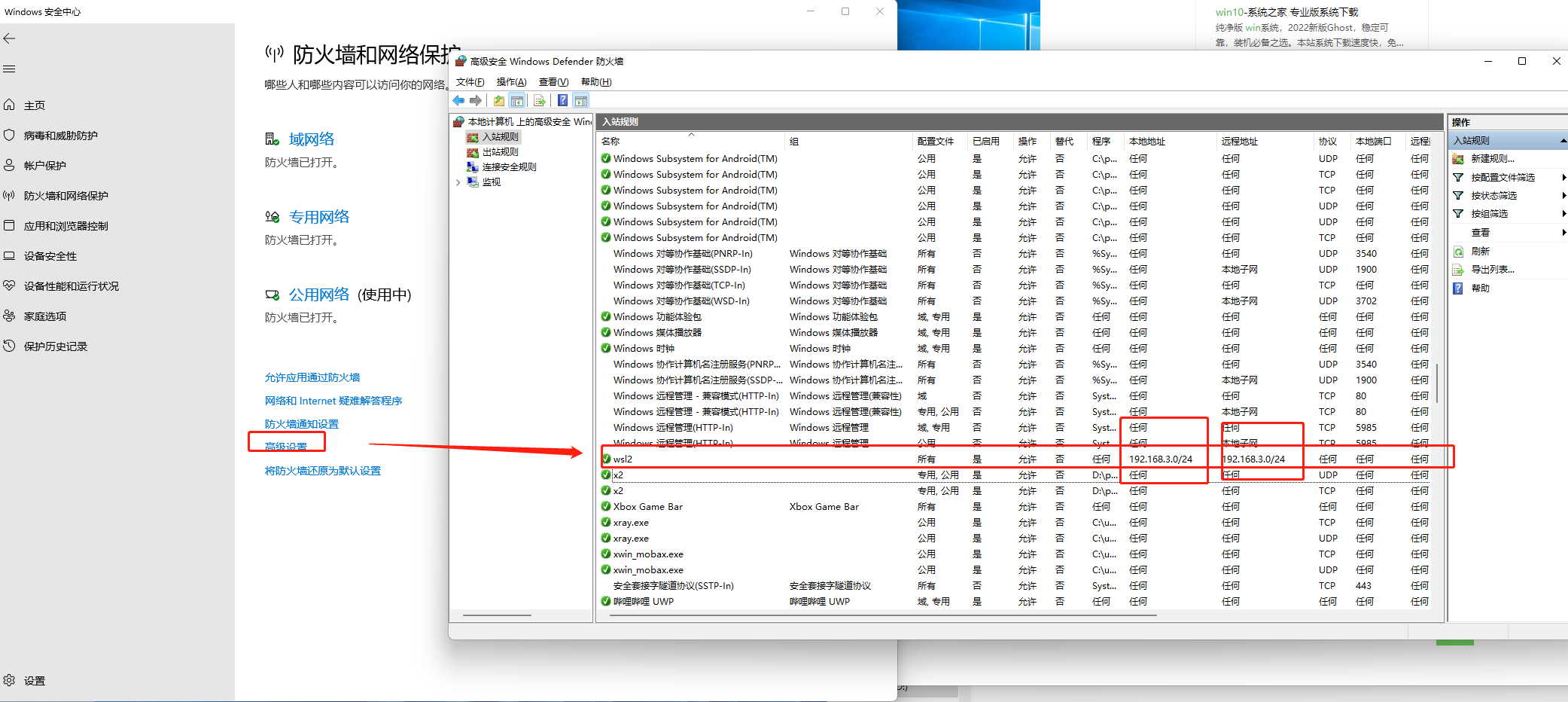Open Firewall notification settings link
The image size is (1568, 702).
[x=302, y=424]
